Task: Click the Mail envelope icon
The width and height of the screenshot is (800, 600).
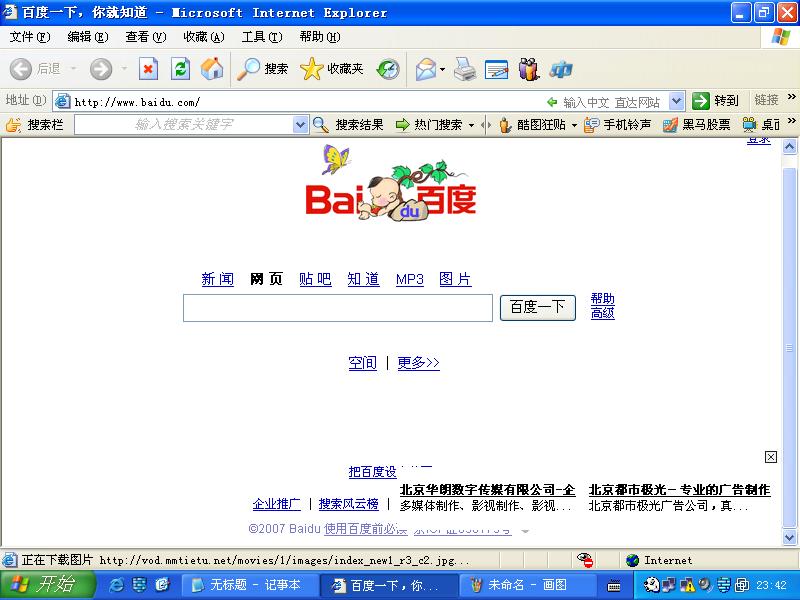Action: coord(426,68)
